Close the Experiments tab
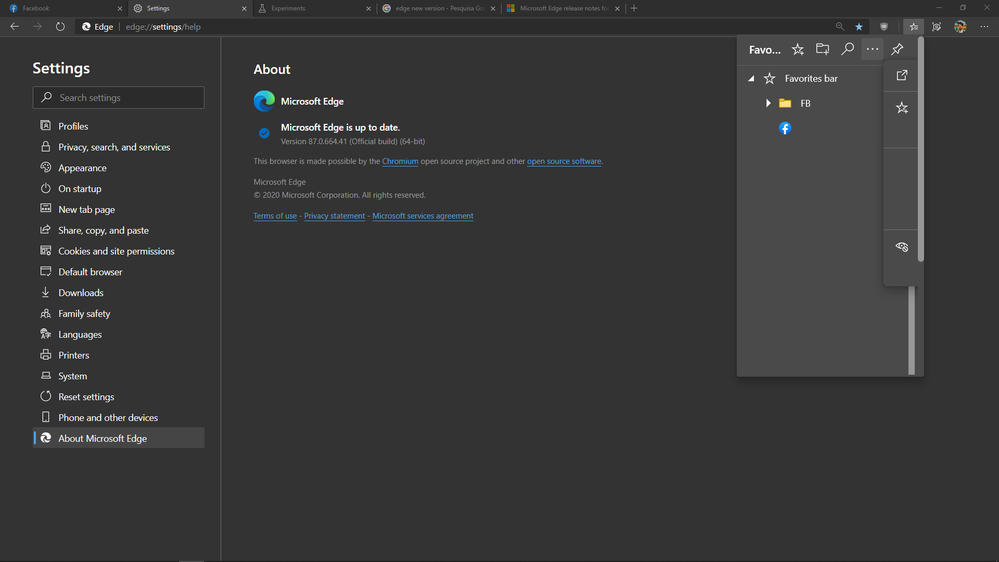The height and width of the screenshot is (562, 999). pyautogui.click(x=368, y=8)
